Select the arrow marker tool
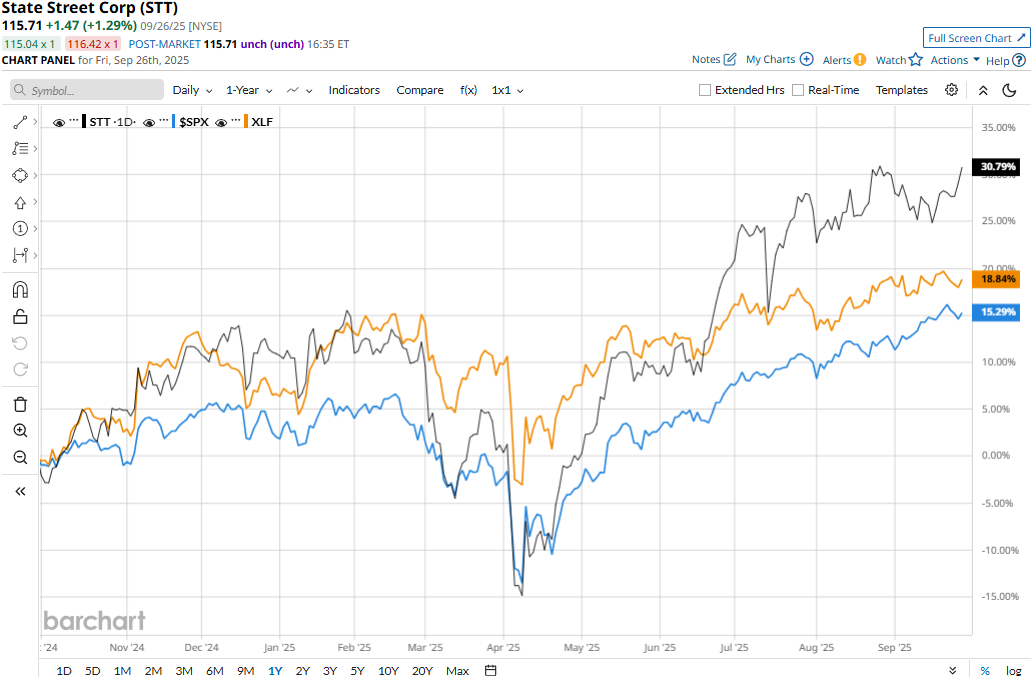 (x=20, y=202)
